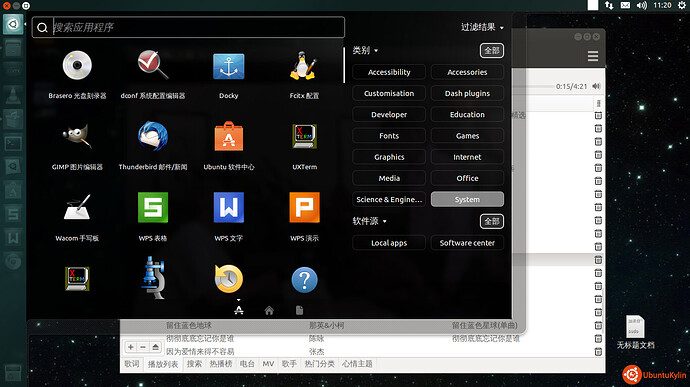
Task: Open 歌词 lyrics tab in music player
Action: (132, 364)
